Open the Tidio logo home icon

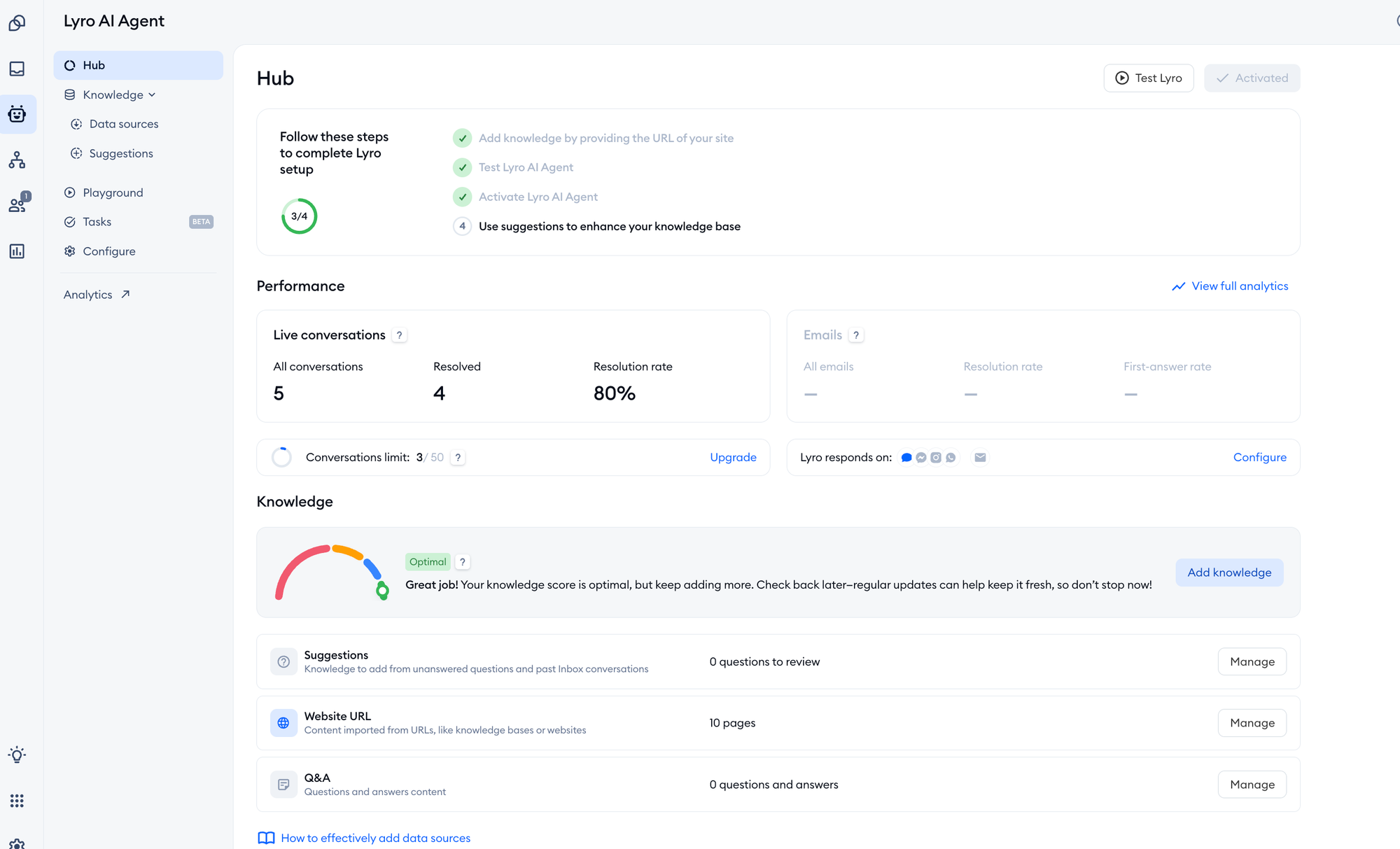[17, 23]
